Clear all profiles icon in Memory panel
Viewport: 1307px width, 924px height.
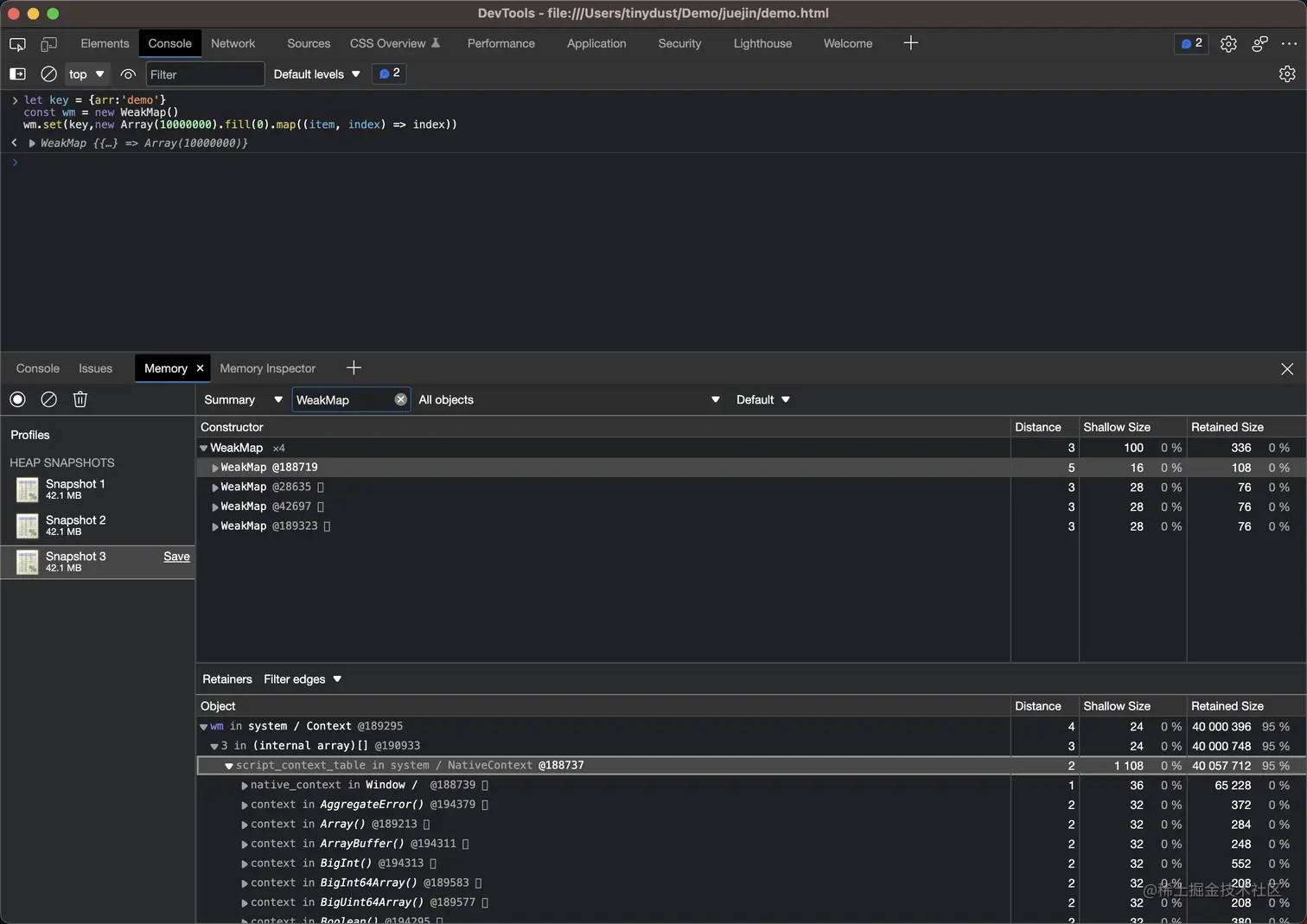point(49,399)
